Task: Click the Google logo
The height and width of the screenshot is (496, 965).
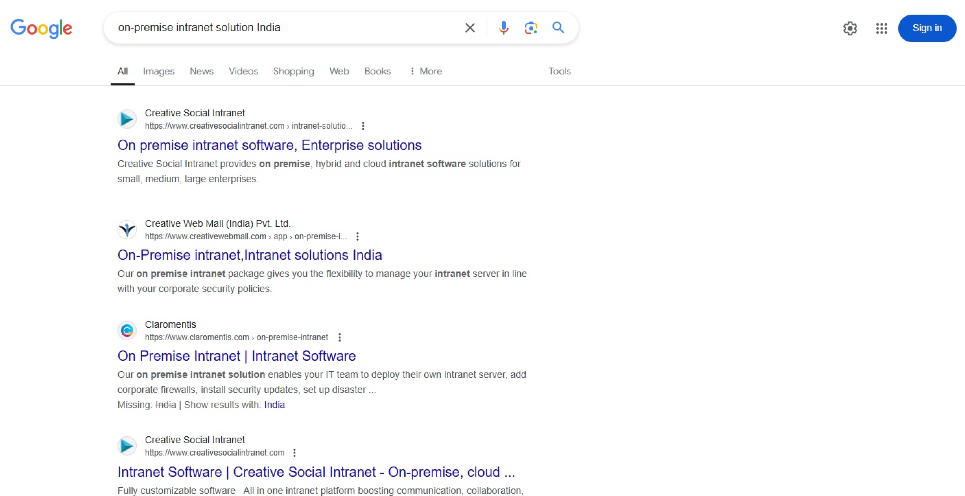Action: pyautogui.click(x=41, y=28)
